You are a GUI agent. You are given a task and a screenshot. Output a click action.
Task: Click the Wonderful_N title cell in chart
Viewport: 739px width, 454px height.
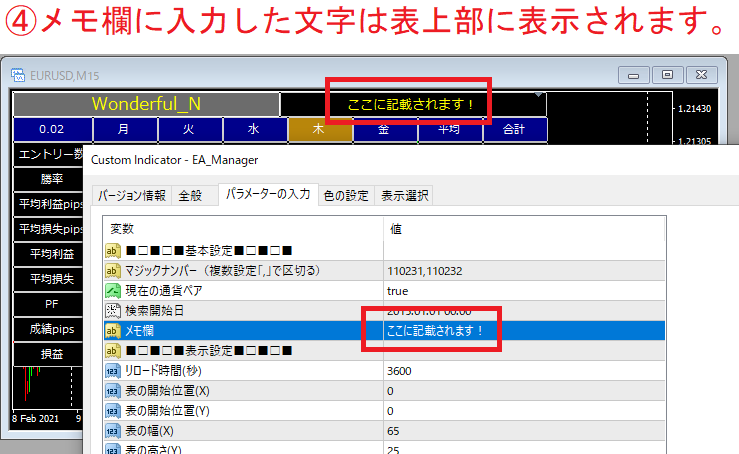pos(147,104)
